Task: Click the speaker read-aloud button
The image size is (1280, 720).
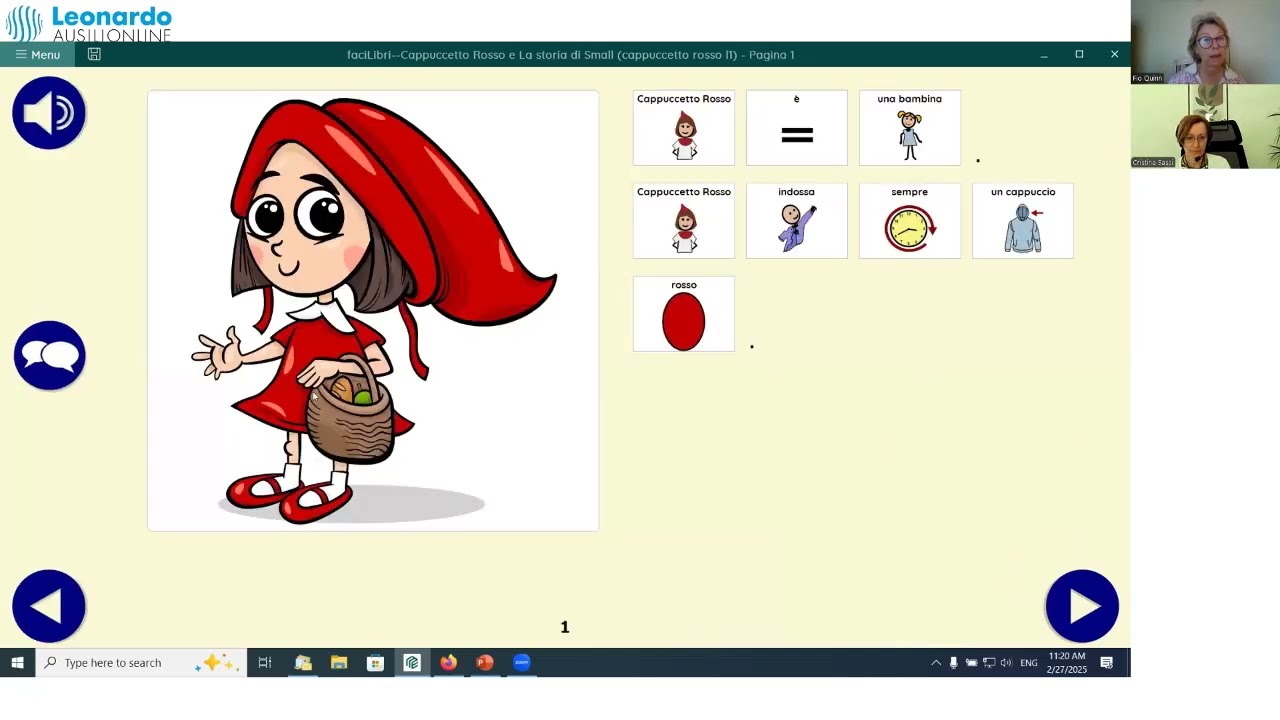Action: click(49, 113)
